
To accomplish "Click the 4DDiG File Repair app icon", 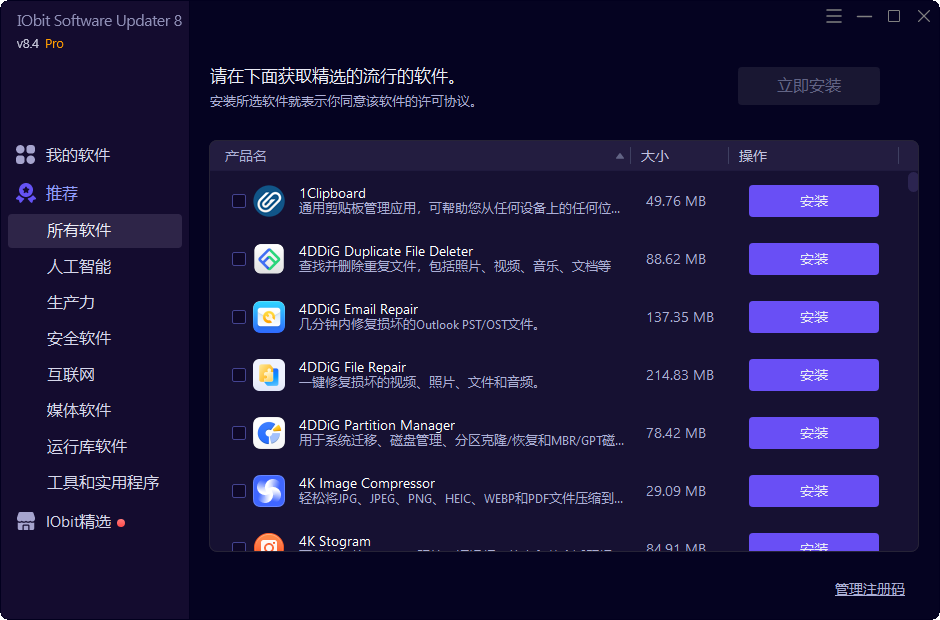I will point(269,374).
